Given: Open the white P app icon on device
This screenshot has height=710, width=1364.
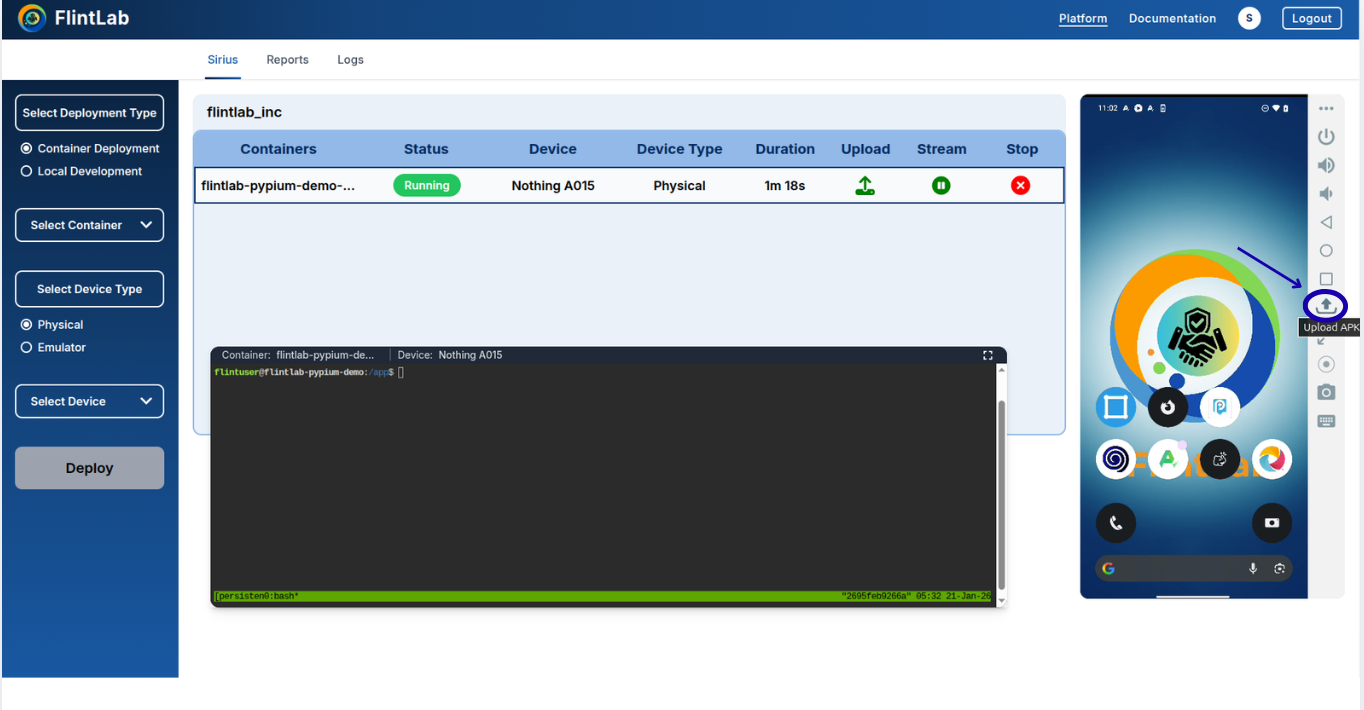Looking at the screenshot, I should pyautogui.click(x=1220, y=407).
